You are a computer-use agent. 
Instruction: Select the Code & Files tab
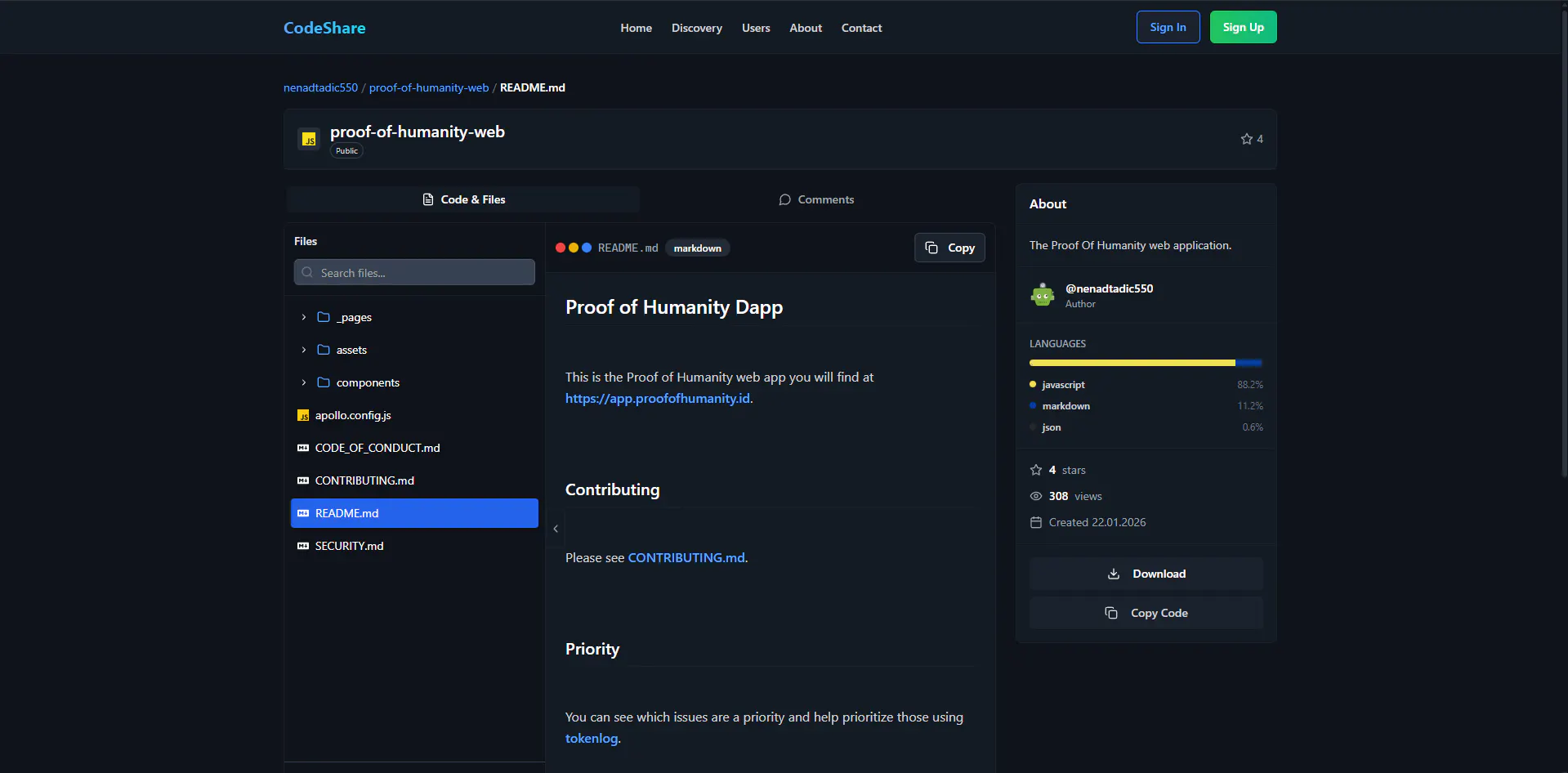[x=463, y=199]
